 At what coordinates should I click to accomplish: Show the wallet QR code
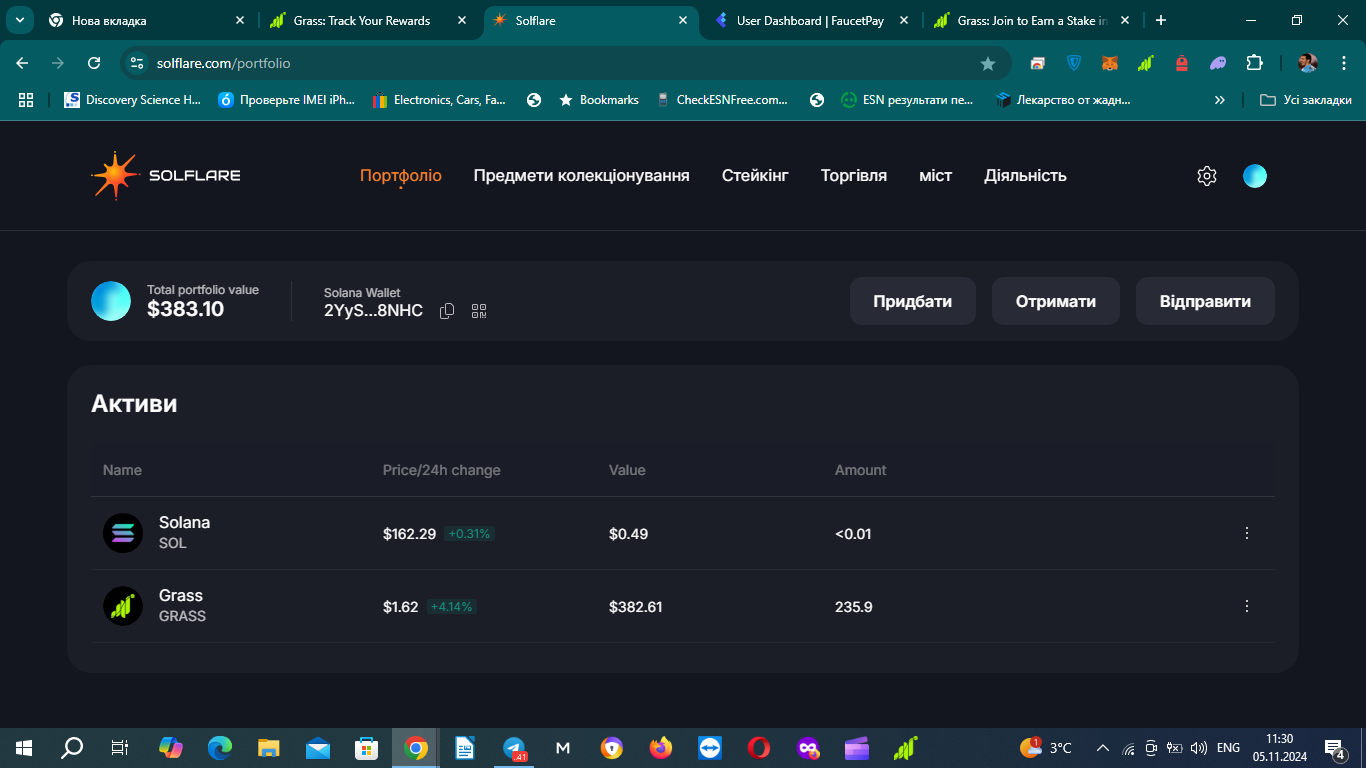[479, 311]
